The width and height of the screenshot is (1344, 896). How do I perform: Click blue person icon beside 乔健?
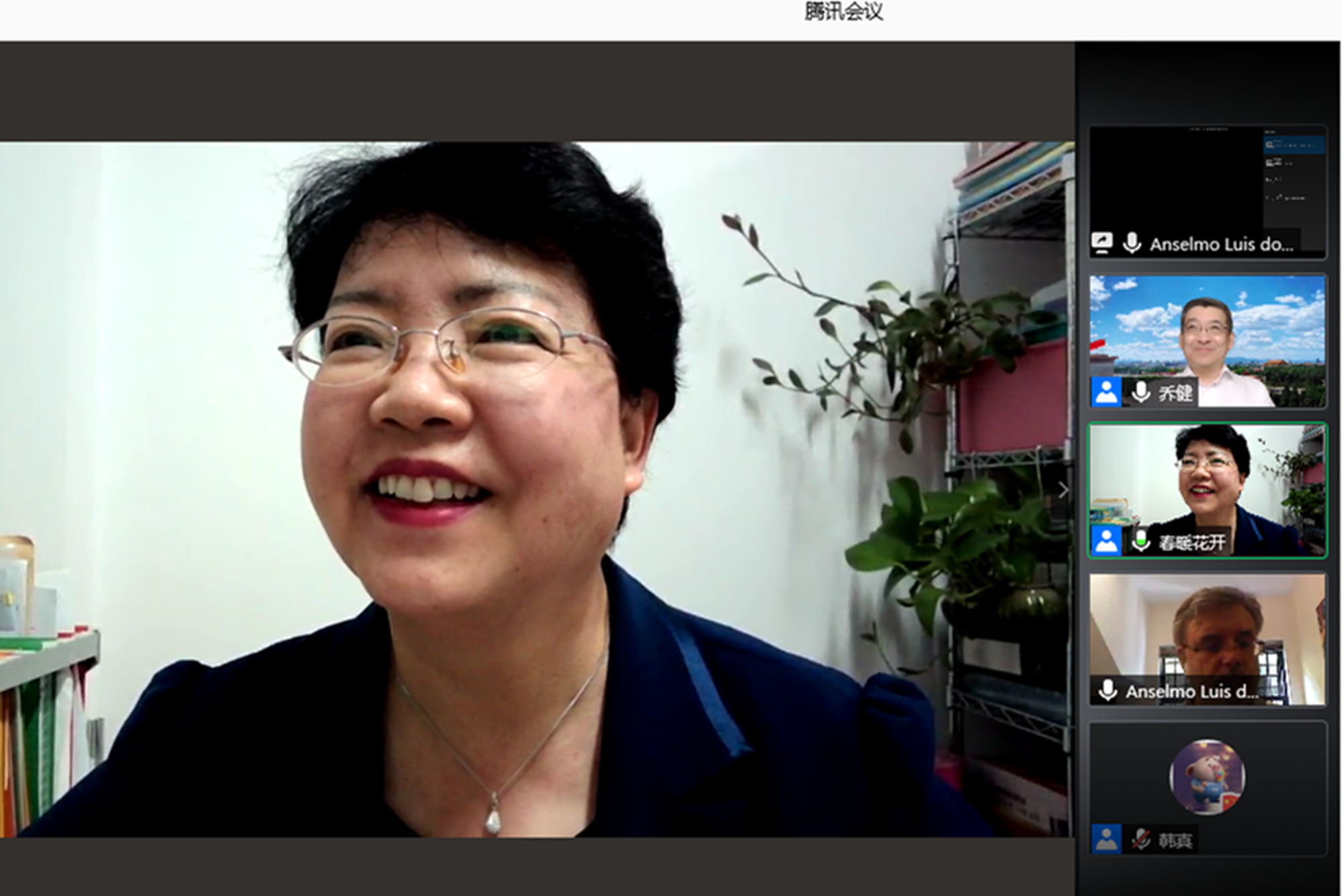click(1106, 392)
